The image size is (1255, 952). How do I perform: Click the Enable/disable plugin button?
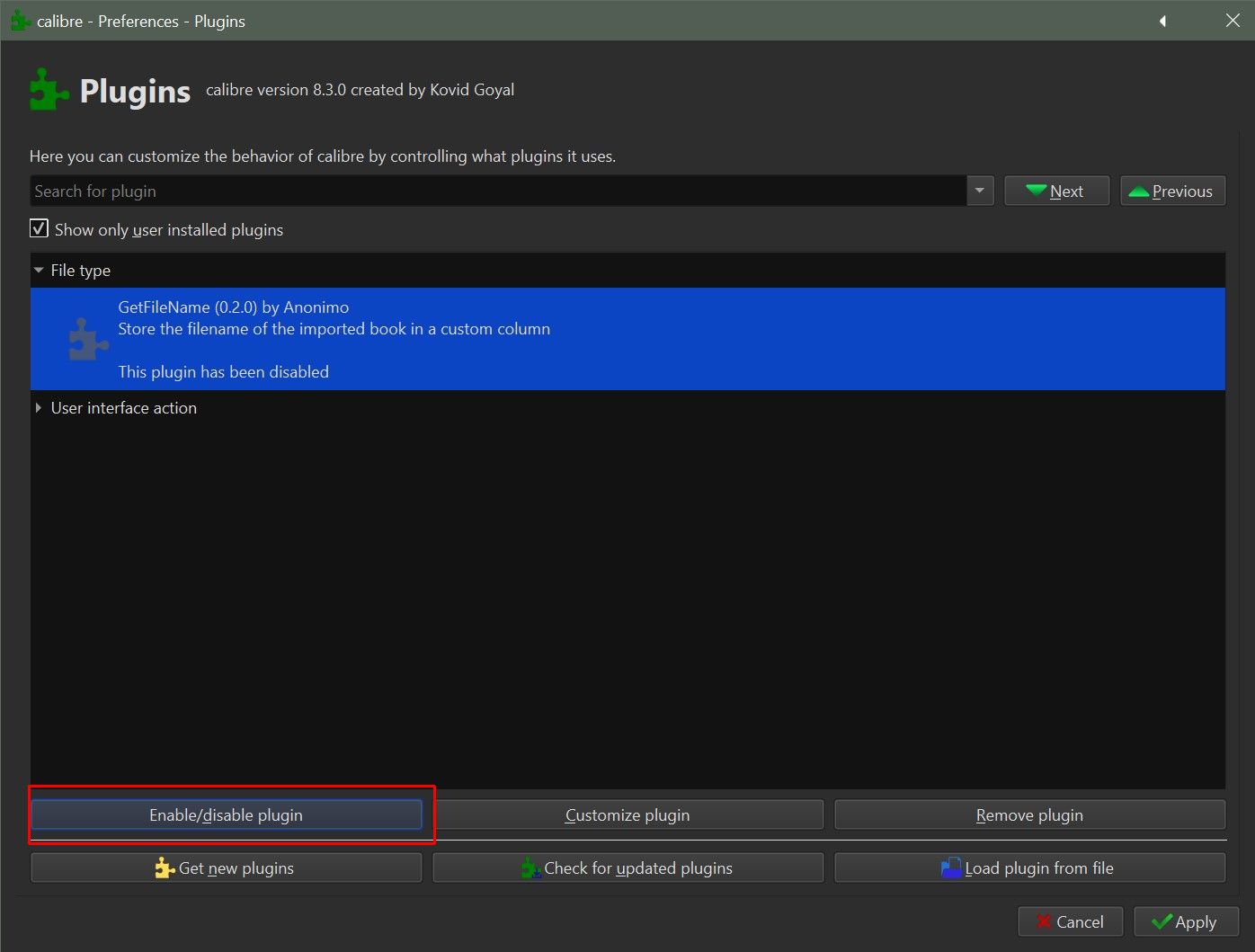pyautogui.click(x=227, y=814)
